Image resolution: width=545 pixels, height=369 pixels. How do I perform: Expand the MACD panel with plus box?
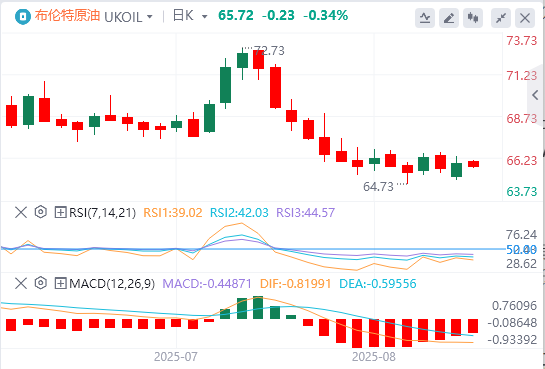point(60,284)
